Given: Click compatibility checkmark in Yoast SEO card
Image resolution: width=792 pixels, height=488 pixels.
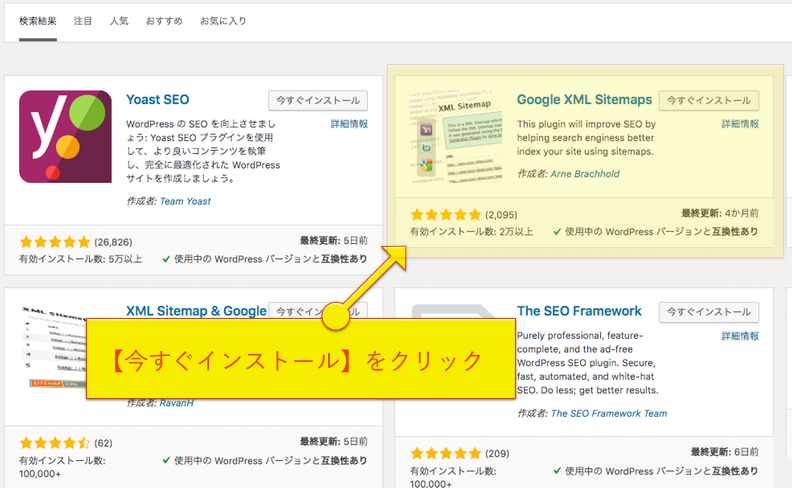Looking at the screenshot, I should point(166,259).
